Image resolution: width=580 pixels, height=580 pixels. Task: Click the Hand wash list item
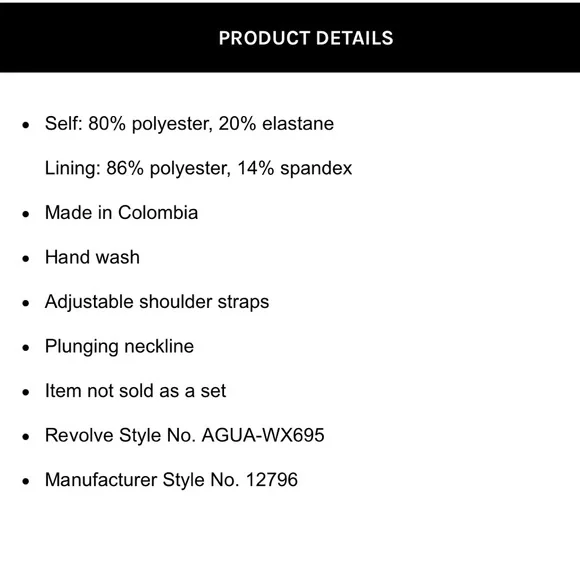click(92, 257)
